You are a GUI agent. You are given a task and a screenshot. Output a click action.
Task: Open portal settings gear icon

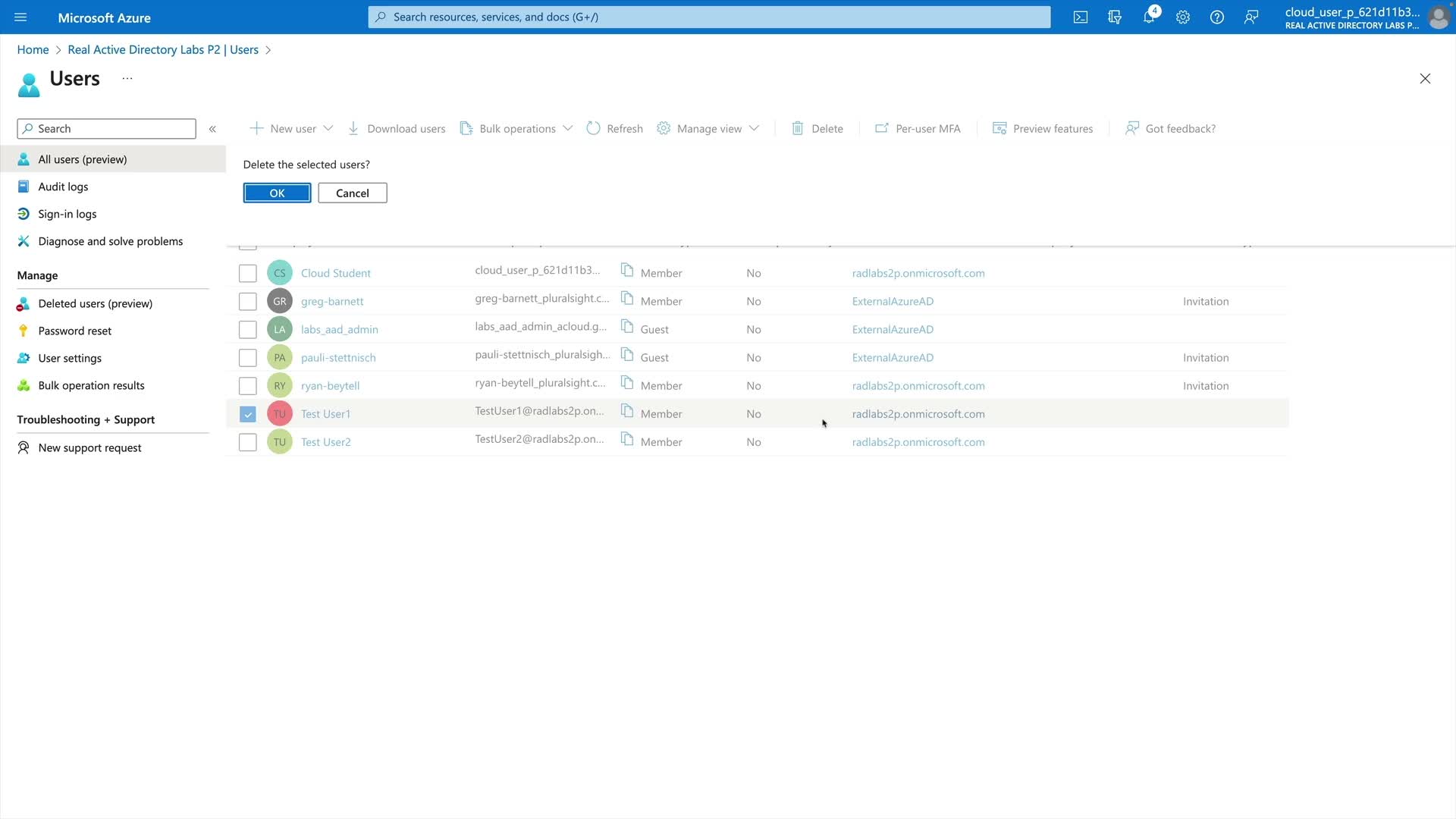[x=1183, y=17]
